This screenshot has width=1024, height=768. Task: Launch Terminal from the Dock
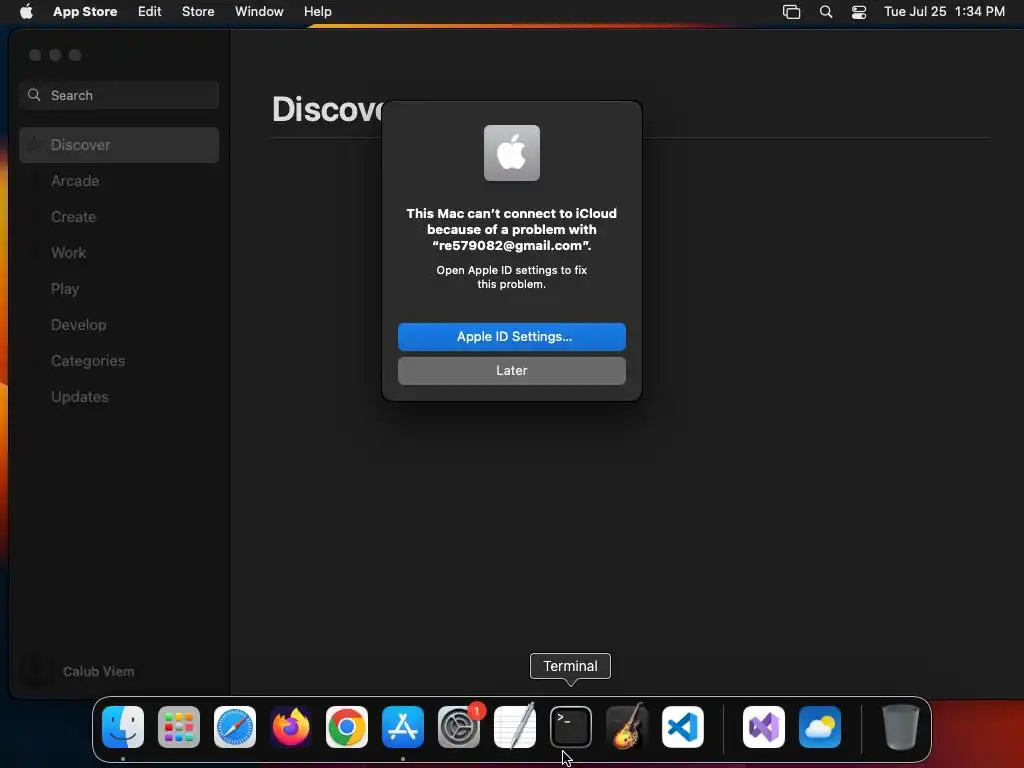coord(571,727)
